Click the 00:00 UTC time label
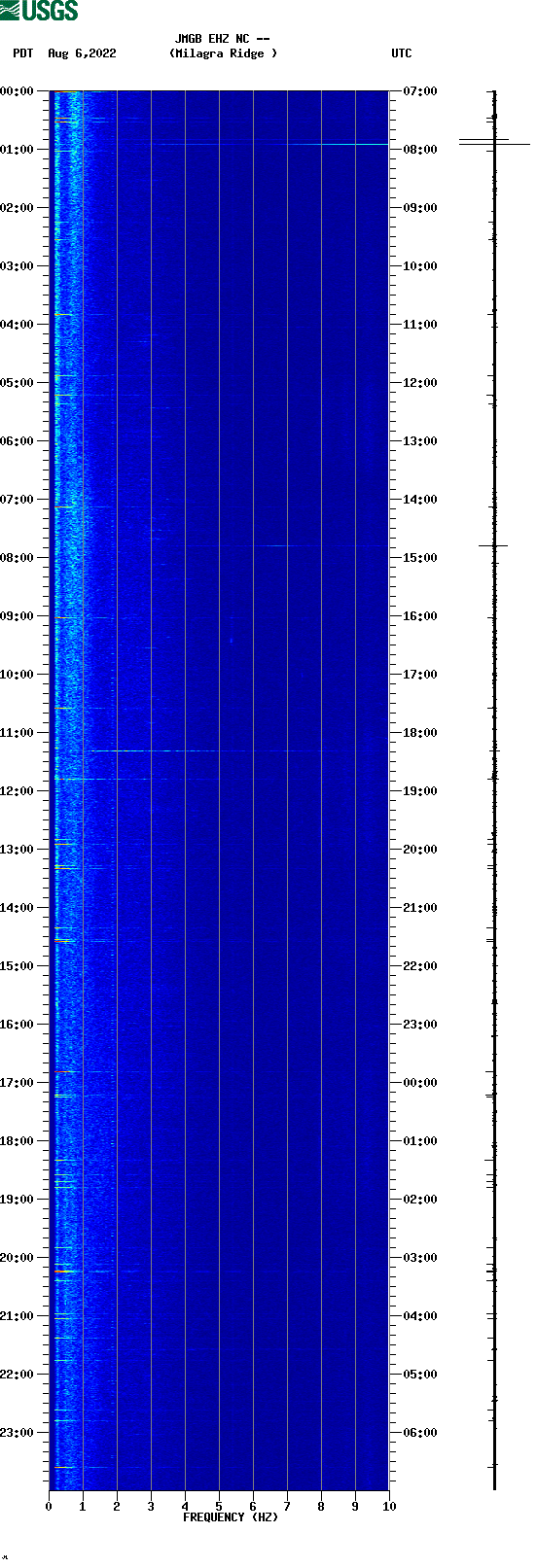The image size is (537, 1568). (419, 1083)
